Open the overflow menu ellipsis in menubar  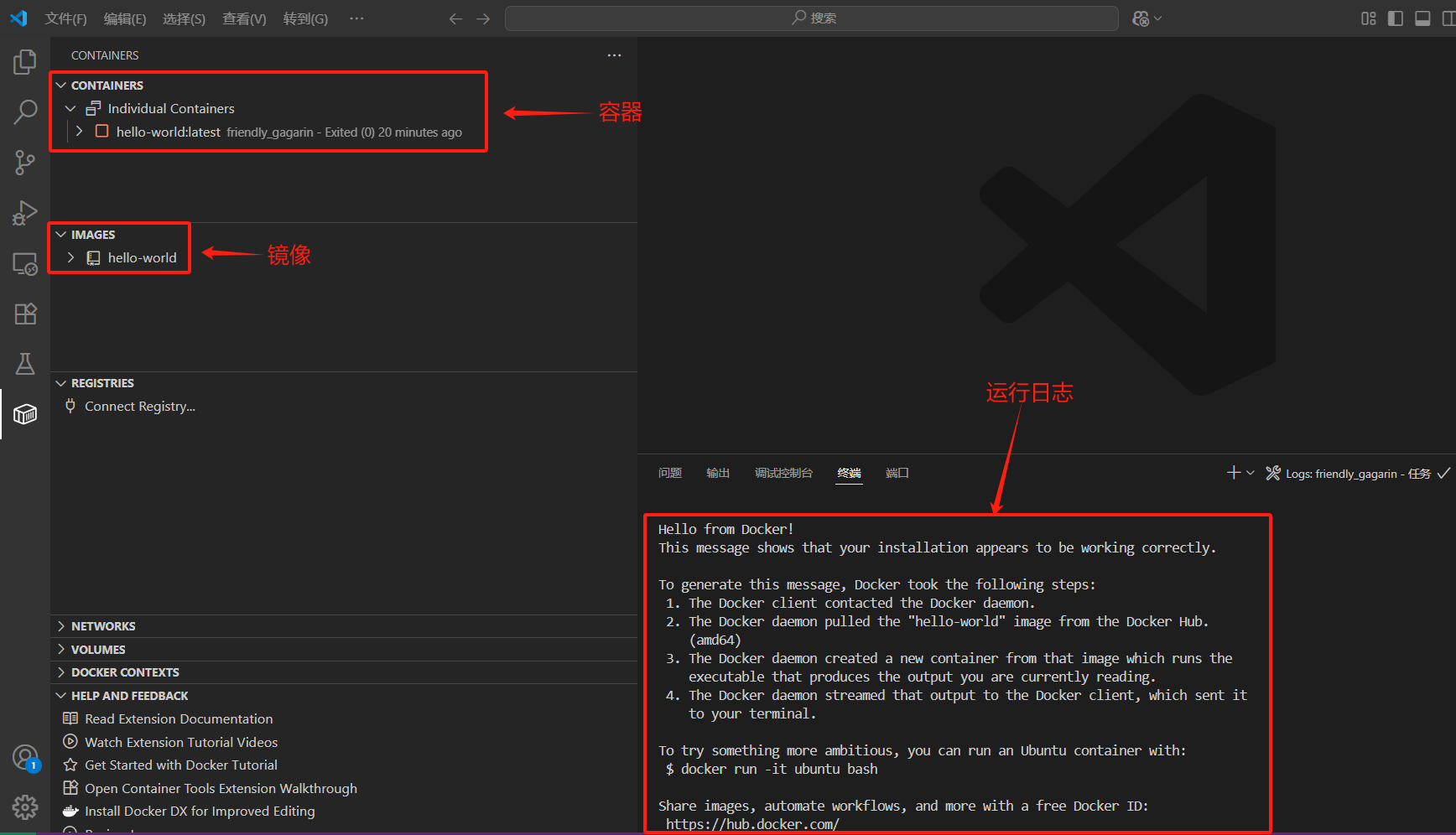[356, 18]
